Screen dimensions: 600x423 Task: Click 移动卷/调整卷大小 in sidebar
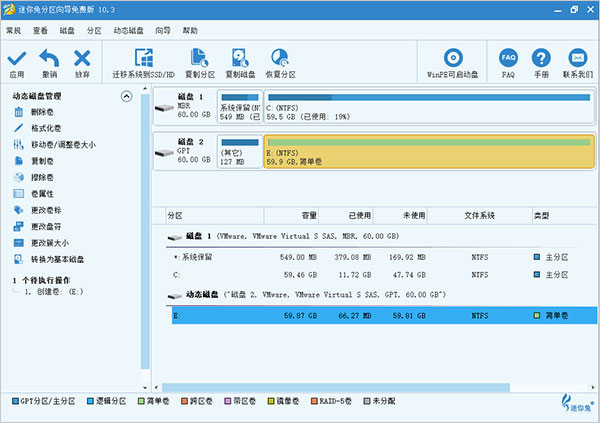click(x=62, y=145)
